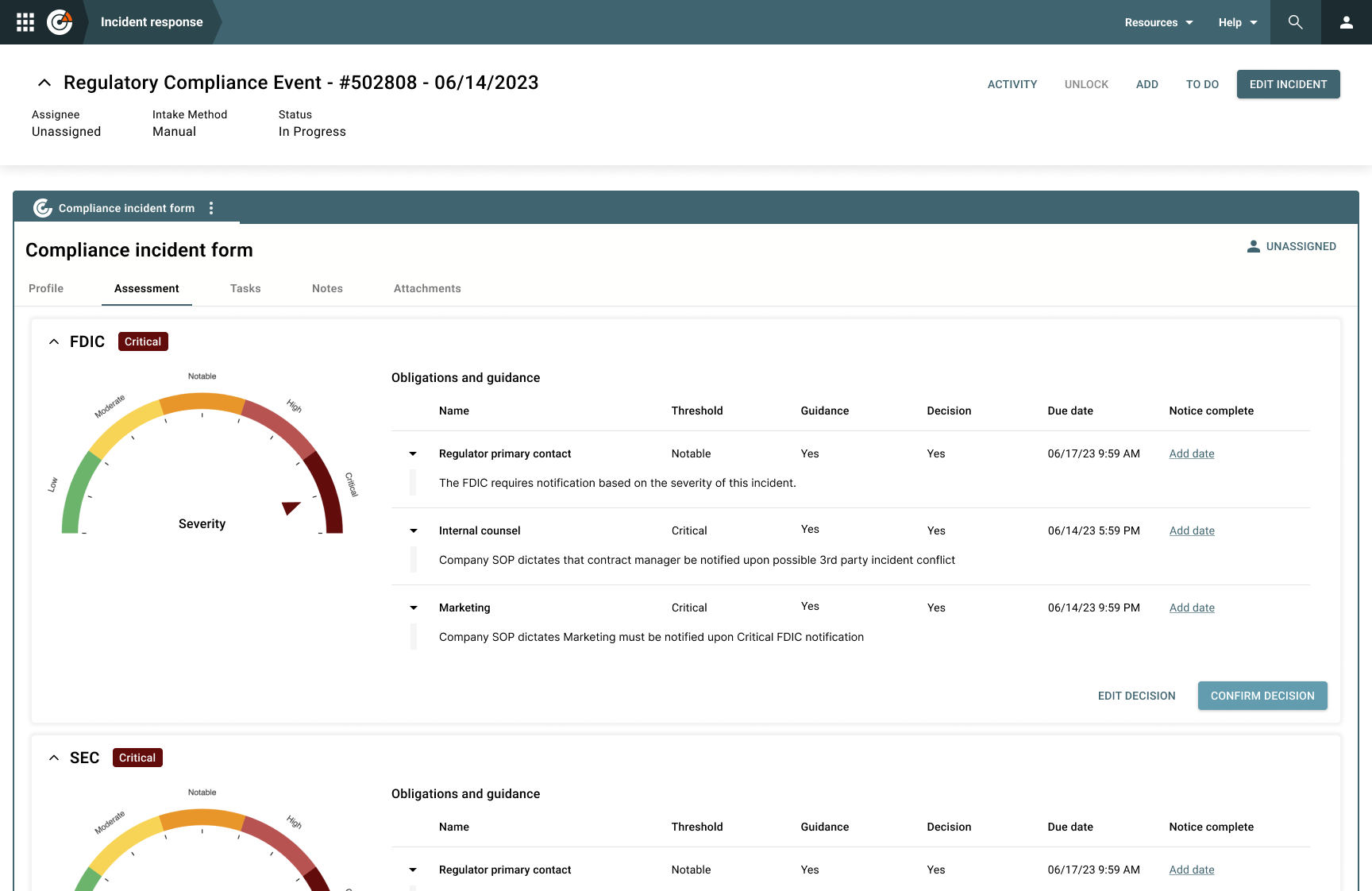Click the Internal counsel due date 06/14/23 5:59 PM

point(1094,530)
